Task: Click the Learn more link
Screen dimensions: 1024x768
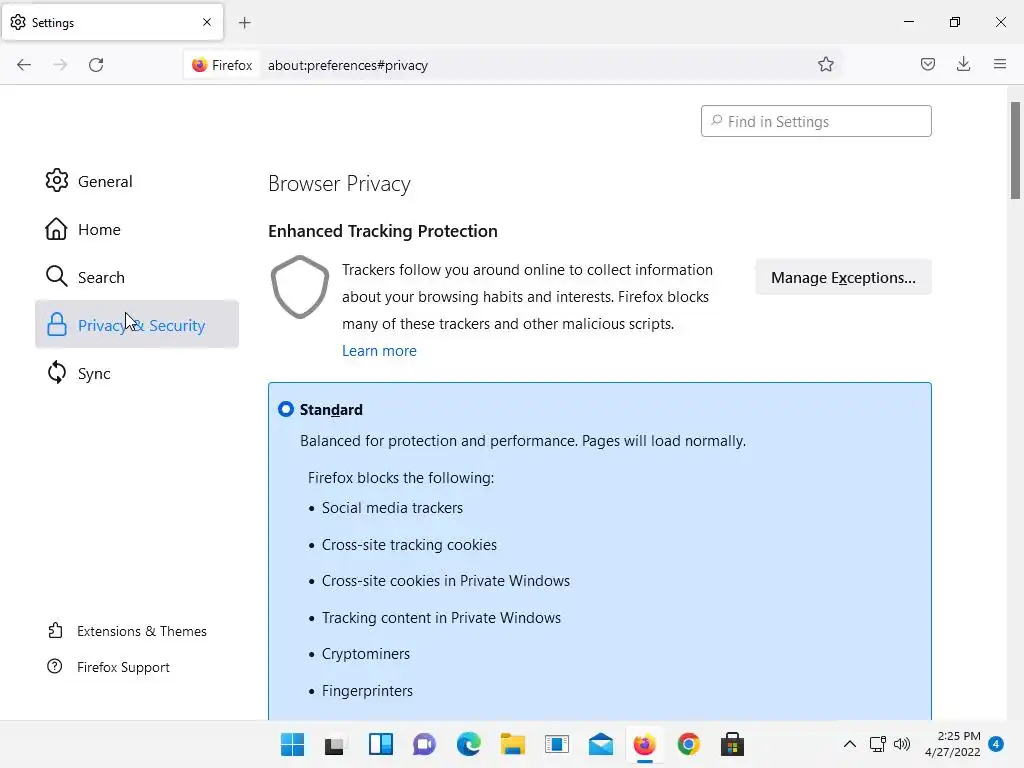Action: pyautogui.click(x=379, y=351)
